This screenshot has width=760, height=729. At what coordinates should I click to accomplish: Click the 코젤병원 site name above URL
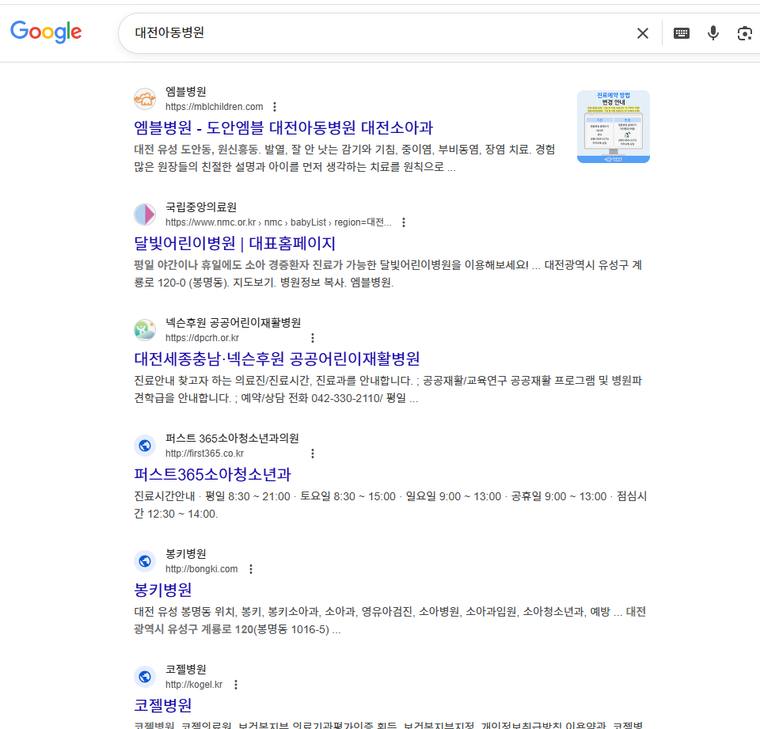click(186, 670)
